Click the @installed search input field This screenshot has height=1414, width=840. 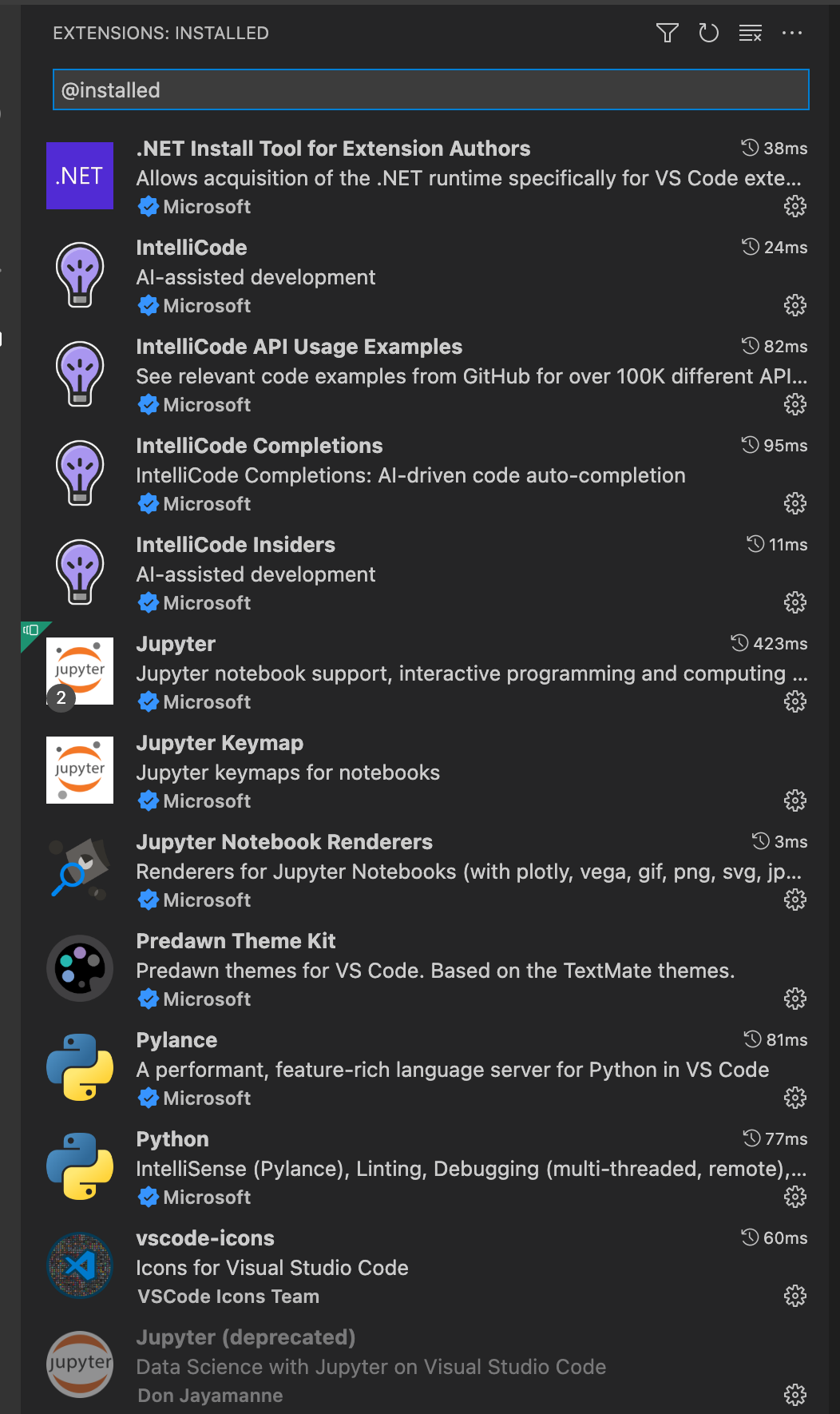430,89
